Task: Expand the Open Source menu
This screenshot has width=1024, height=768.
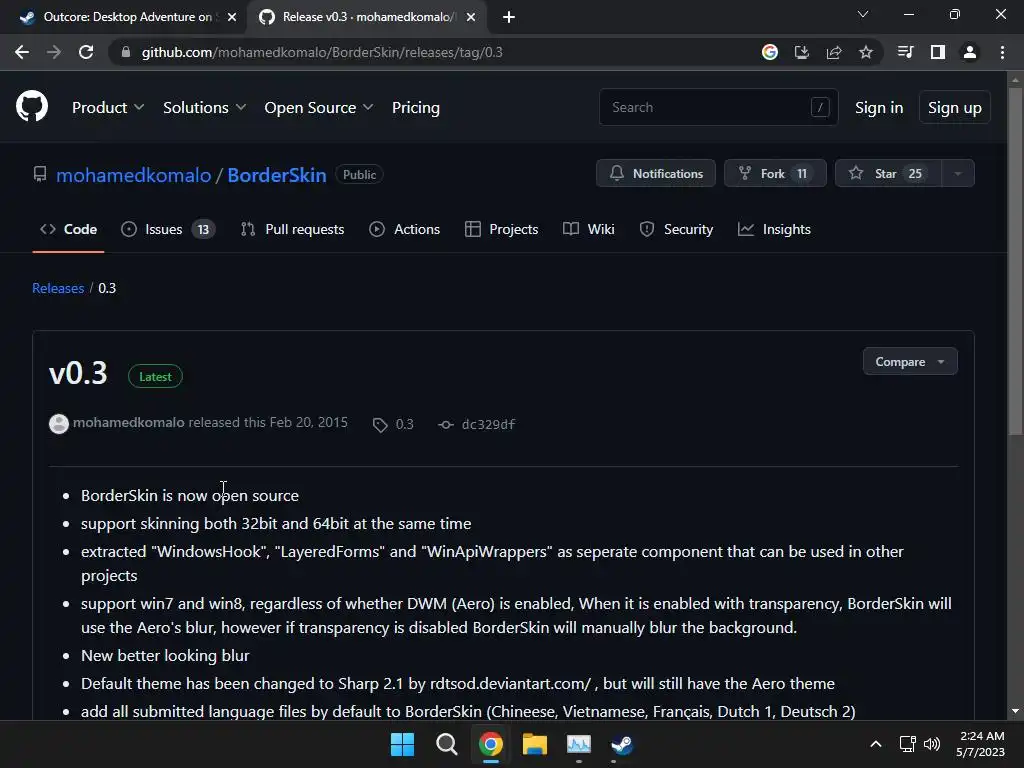Action: coord(319,108)
